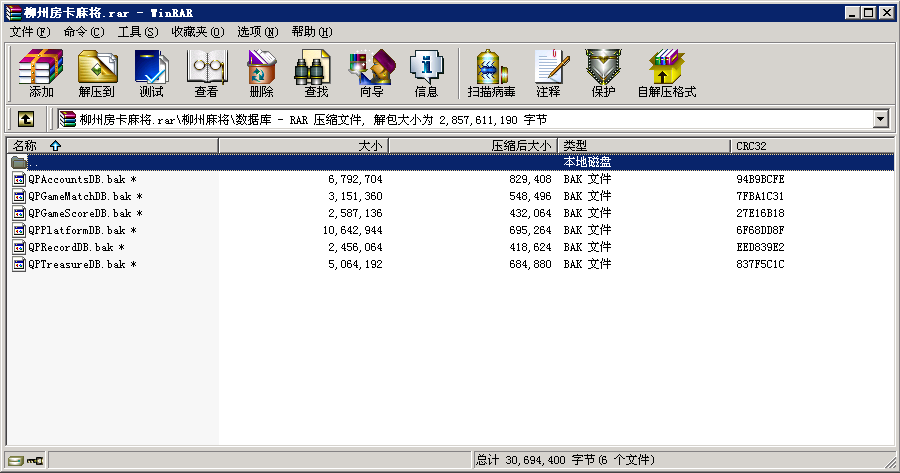Image resolution: width=900 pixels, height=473 pixels.
Task: Click the 解压到 (Extract To) icon
Action: [97, 74]
